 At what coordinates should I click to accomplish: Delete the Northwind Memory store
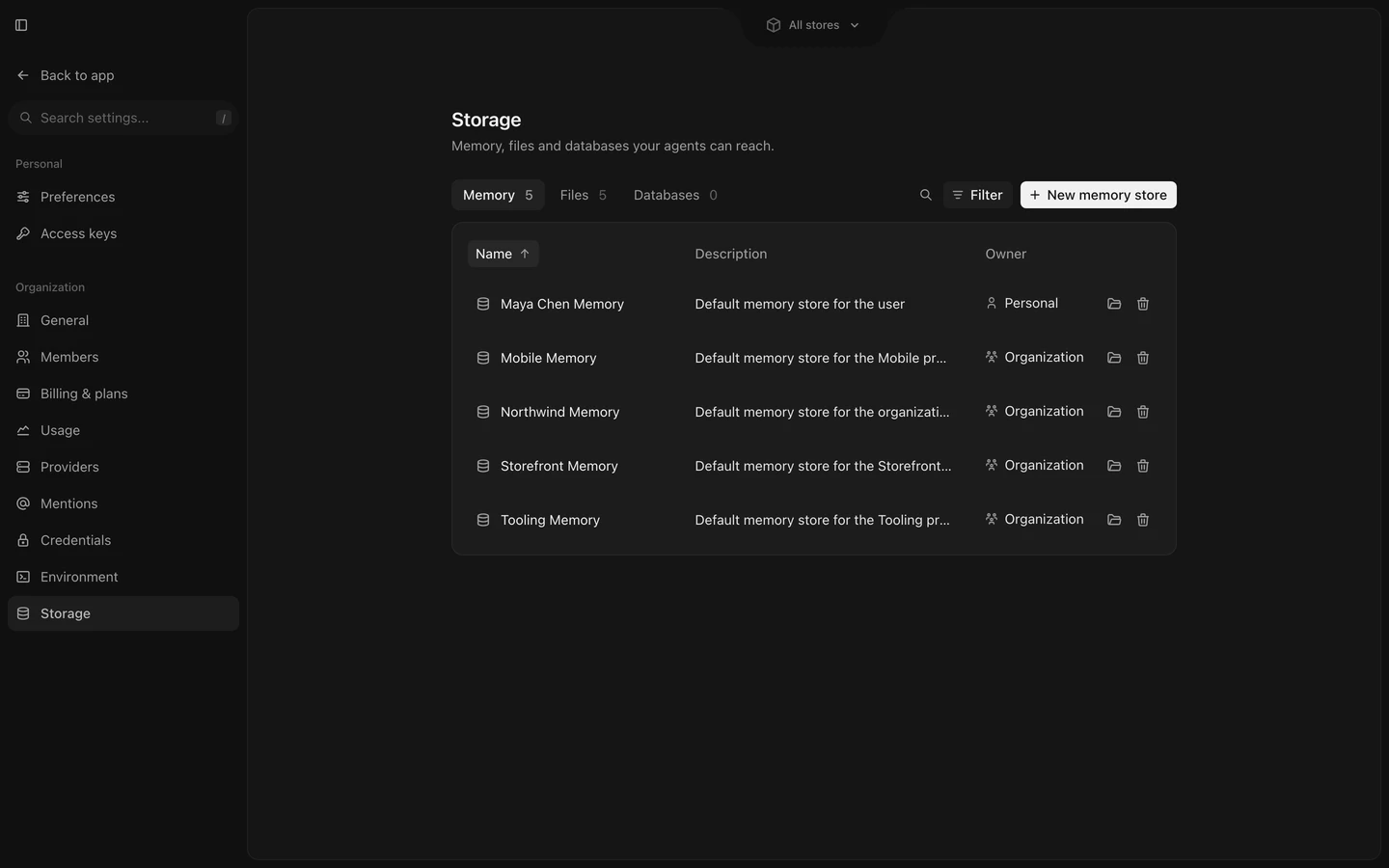1143,412
